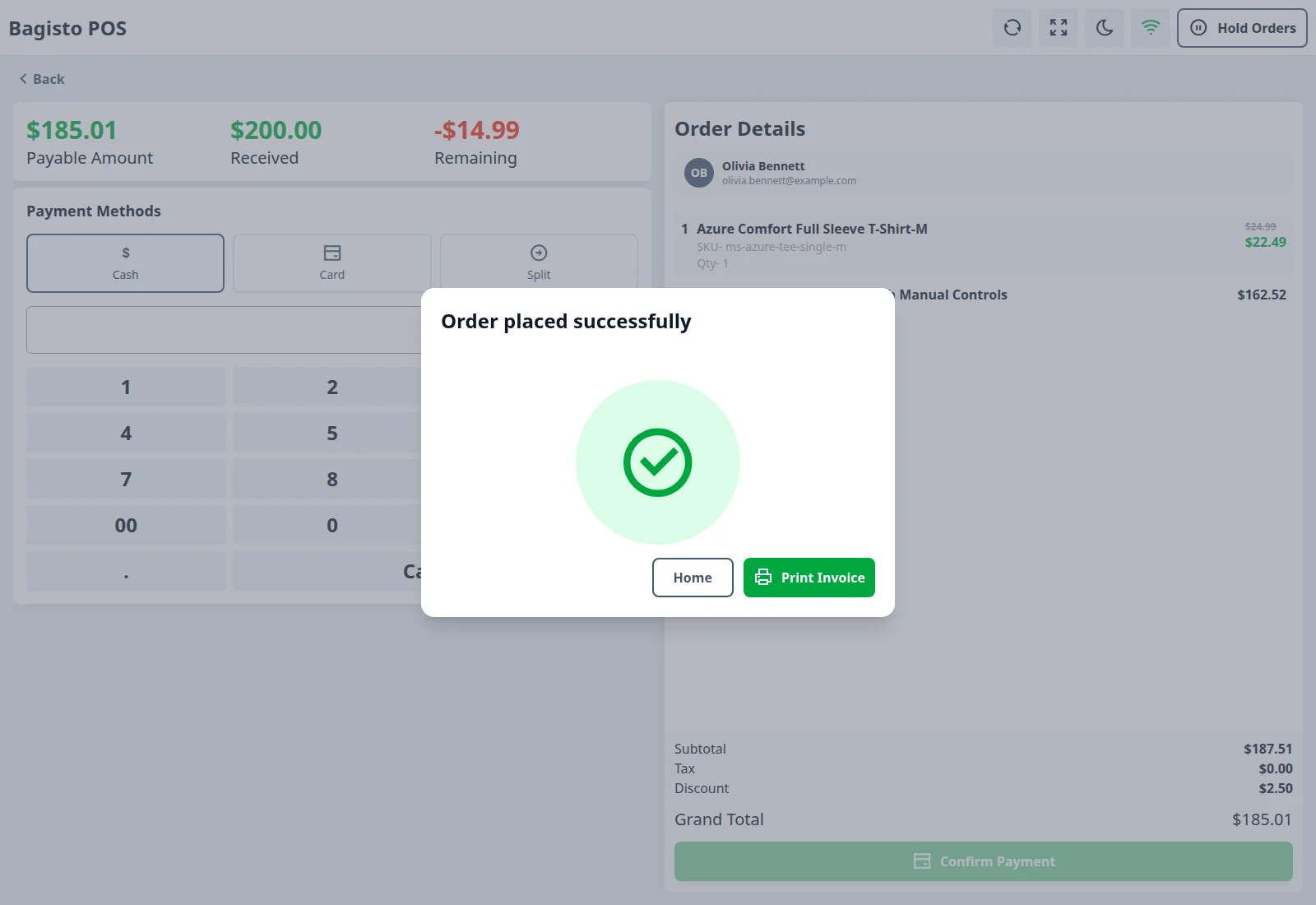Image resolution: width=1316 pixels, height=905 pixels.
Task: Toggle fullscreen mode icon
Action: click(x=1059, y=28)
